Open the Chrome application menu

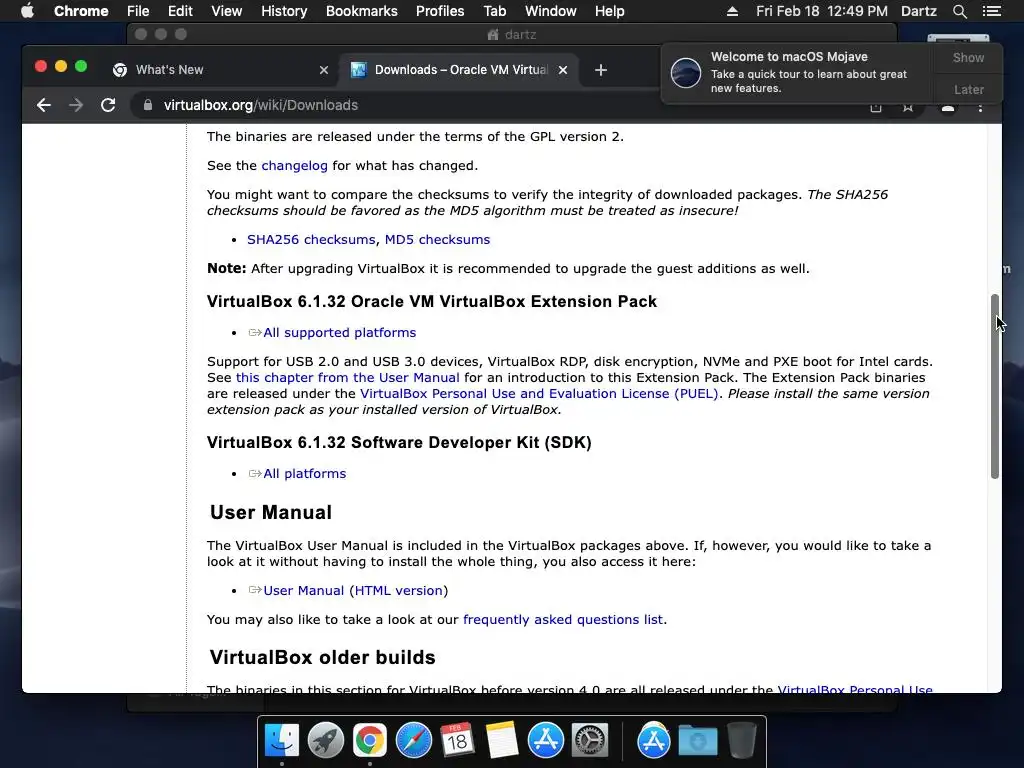(x=81, y=11)
